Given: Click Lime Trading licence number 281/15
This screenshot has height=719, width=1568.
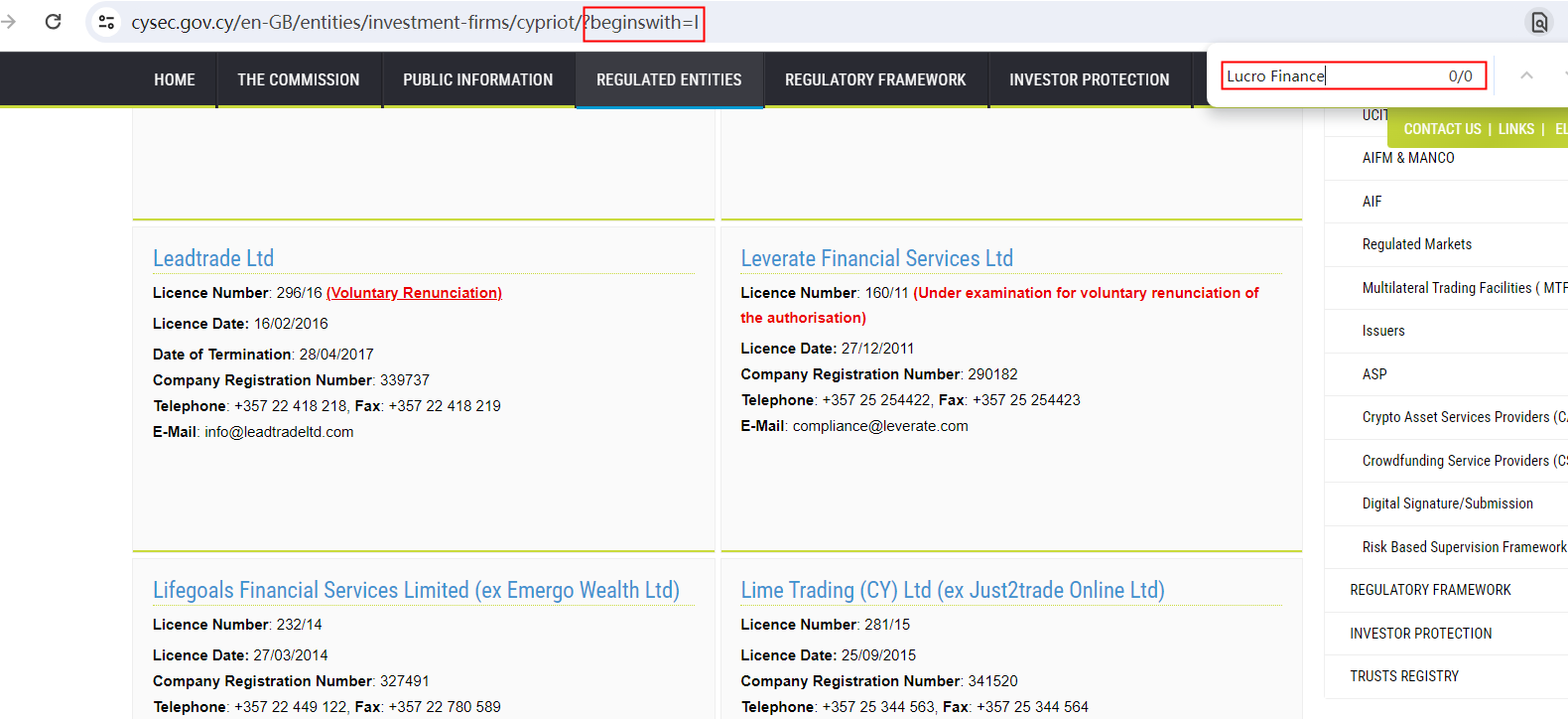Looking at the screenshot, I should [887, 625].
